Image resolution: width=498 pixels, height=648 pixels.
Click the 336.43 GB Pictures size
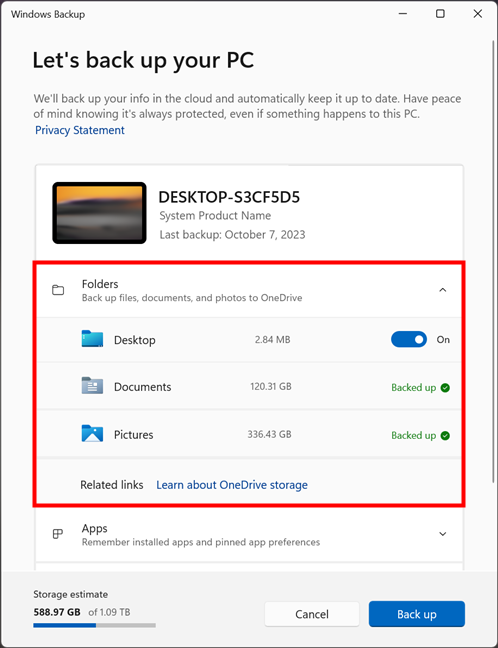[269, 434]
